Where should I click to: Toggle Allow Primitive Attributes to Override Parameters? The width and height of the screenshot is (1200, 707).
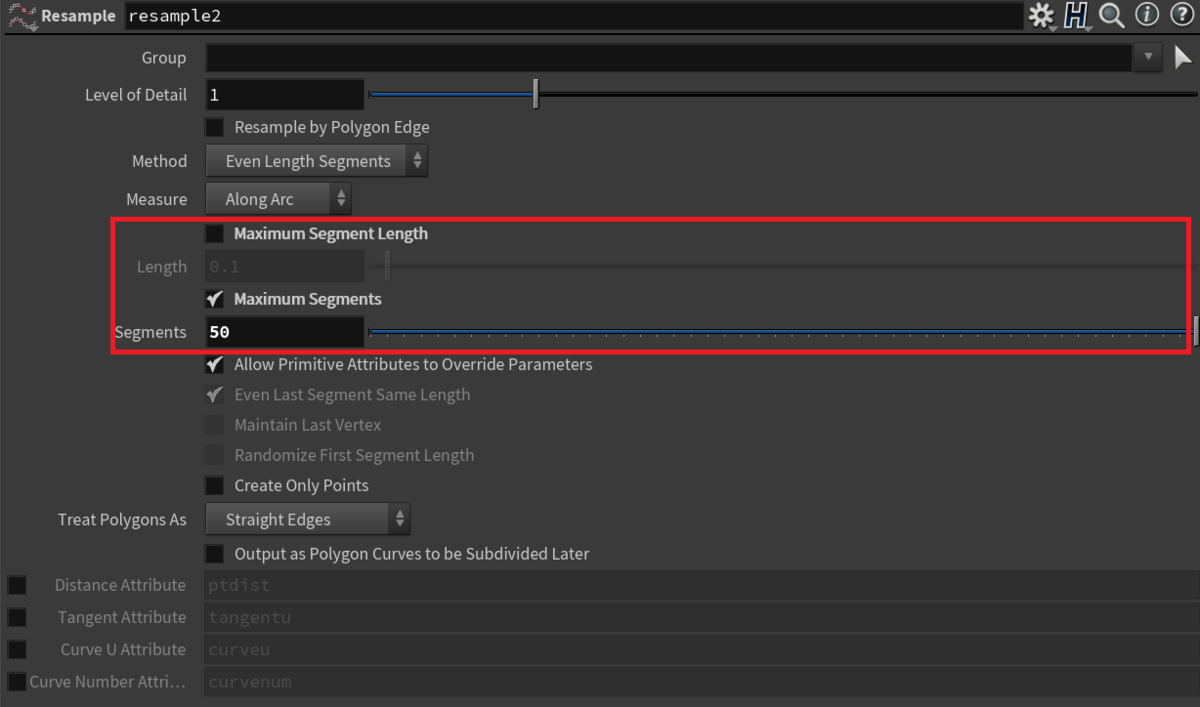point(214,364)
